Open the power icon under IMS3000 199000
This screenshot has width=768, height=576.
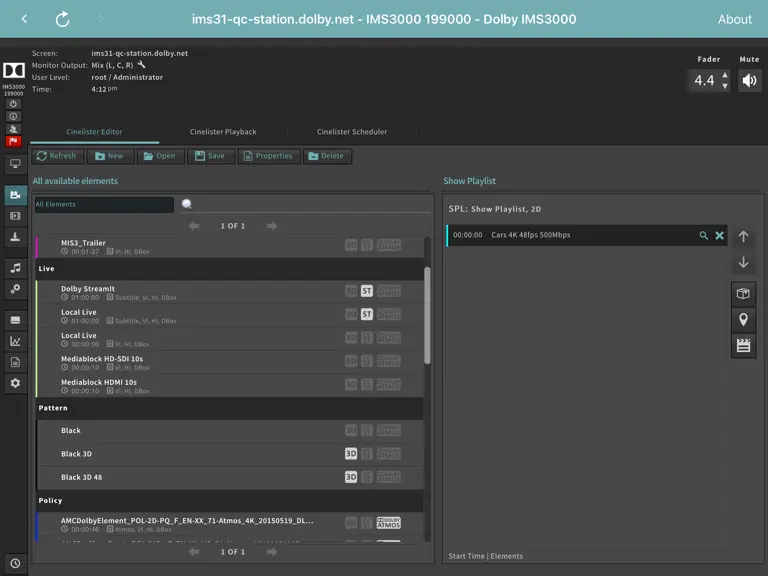click(x=14, y=104)
